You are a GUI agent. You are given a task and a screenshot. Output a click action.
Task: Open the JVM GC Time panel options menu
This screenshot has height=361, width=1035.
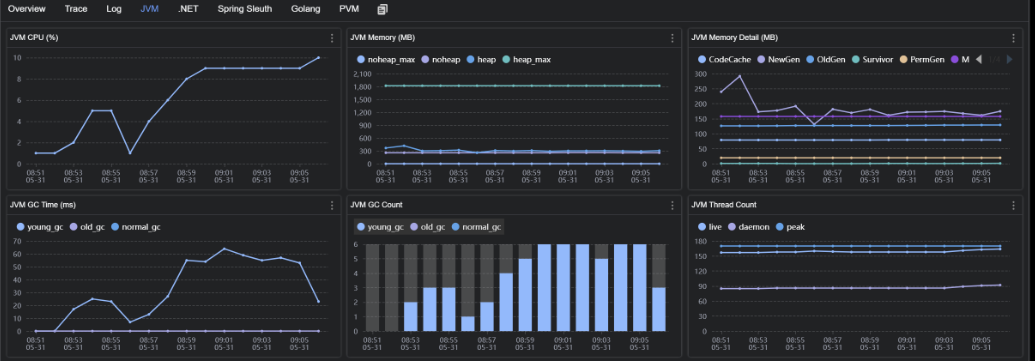[x=331, y=205]
